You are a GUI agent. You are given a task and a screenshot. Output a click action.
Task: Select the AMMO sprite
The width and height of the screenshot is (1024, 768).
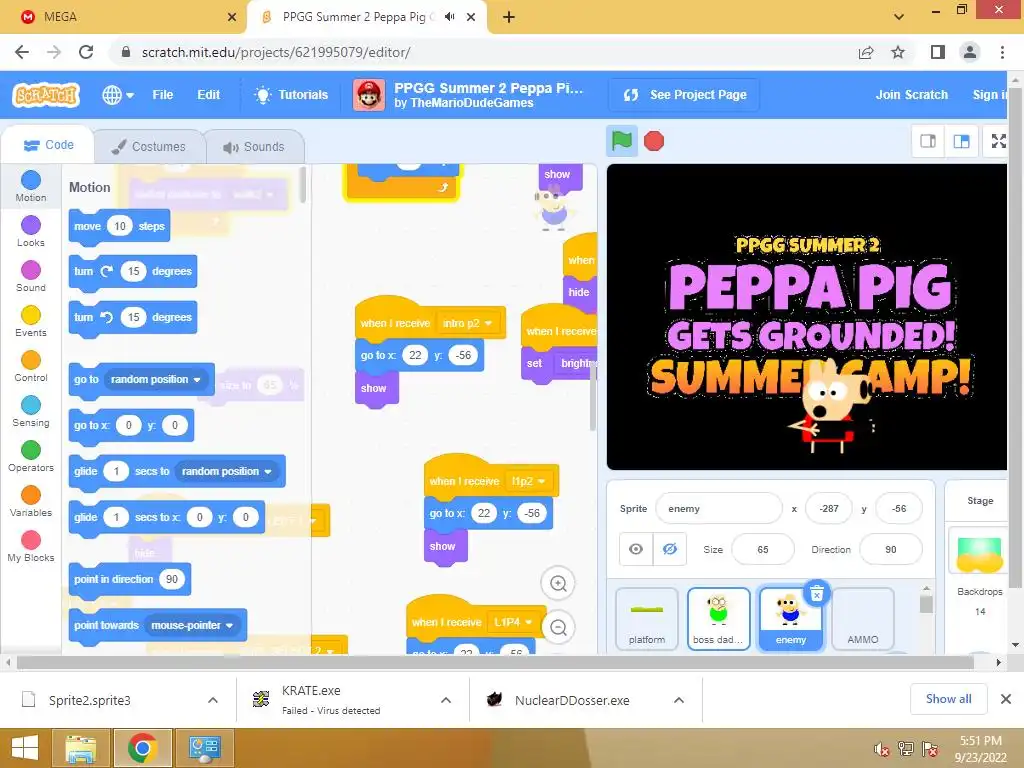click(x=863, y=619)
